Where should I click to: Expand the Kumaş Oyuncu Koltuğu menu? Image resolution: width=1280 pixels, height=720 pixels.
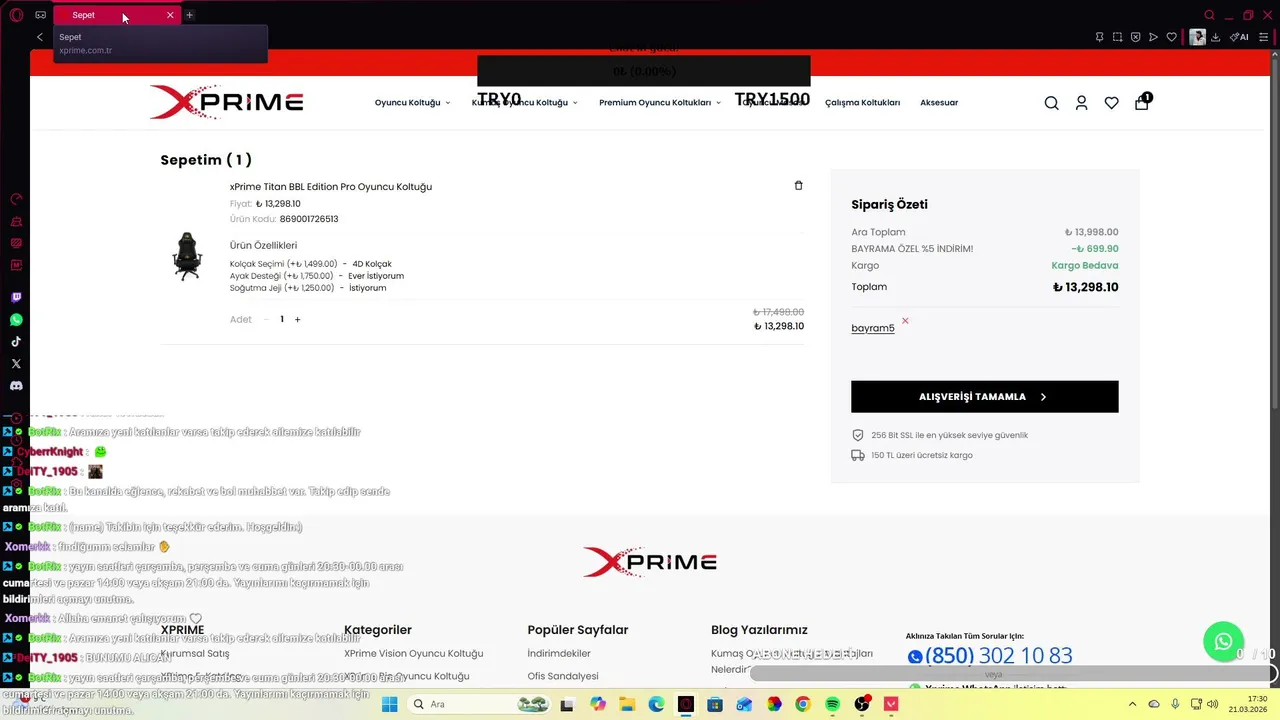[x=524, y=103]
